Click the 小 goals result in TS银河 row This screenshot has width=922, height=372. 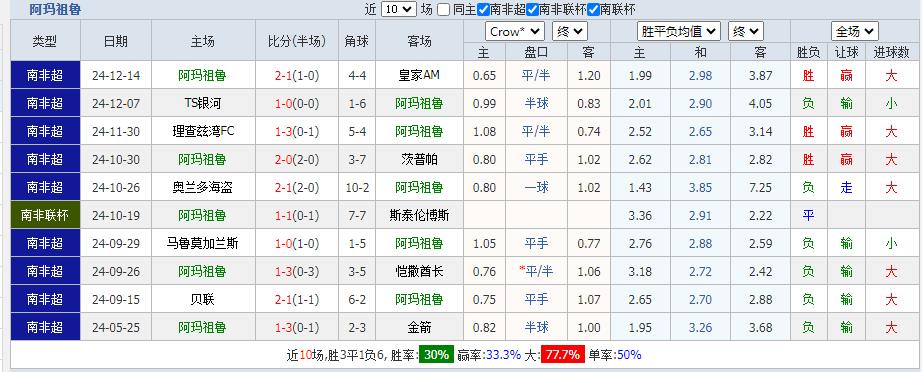891,103
